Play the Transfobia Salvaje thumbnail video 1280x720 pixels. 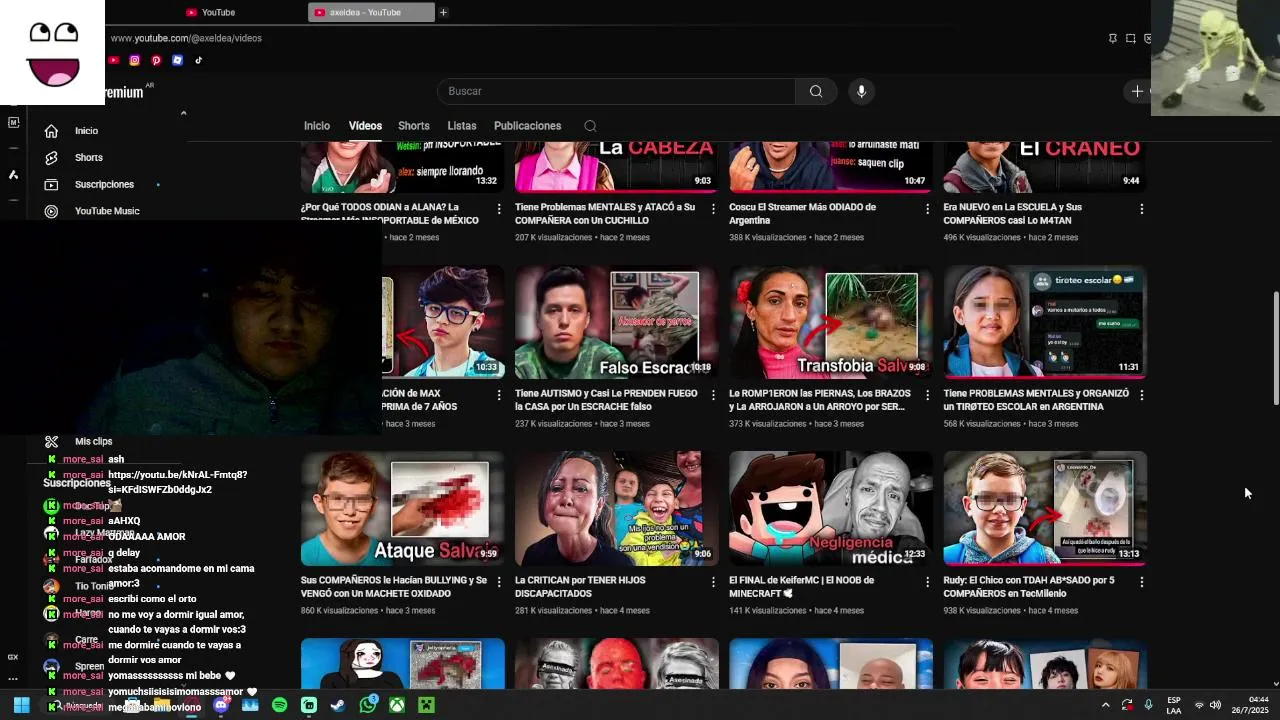click(x=830, y=323)
